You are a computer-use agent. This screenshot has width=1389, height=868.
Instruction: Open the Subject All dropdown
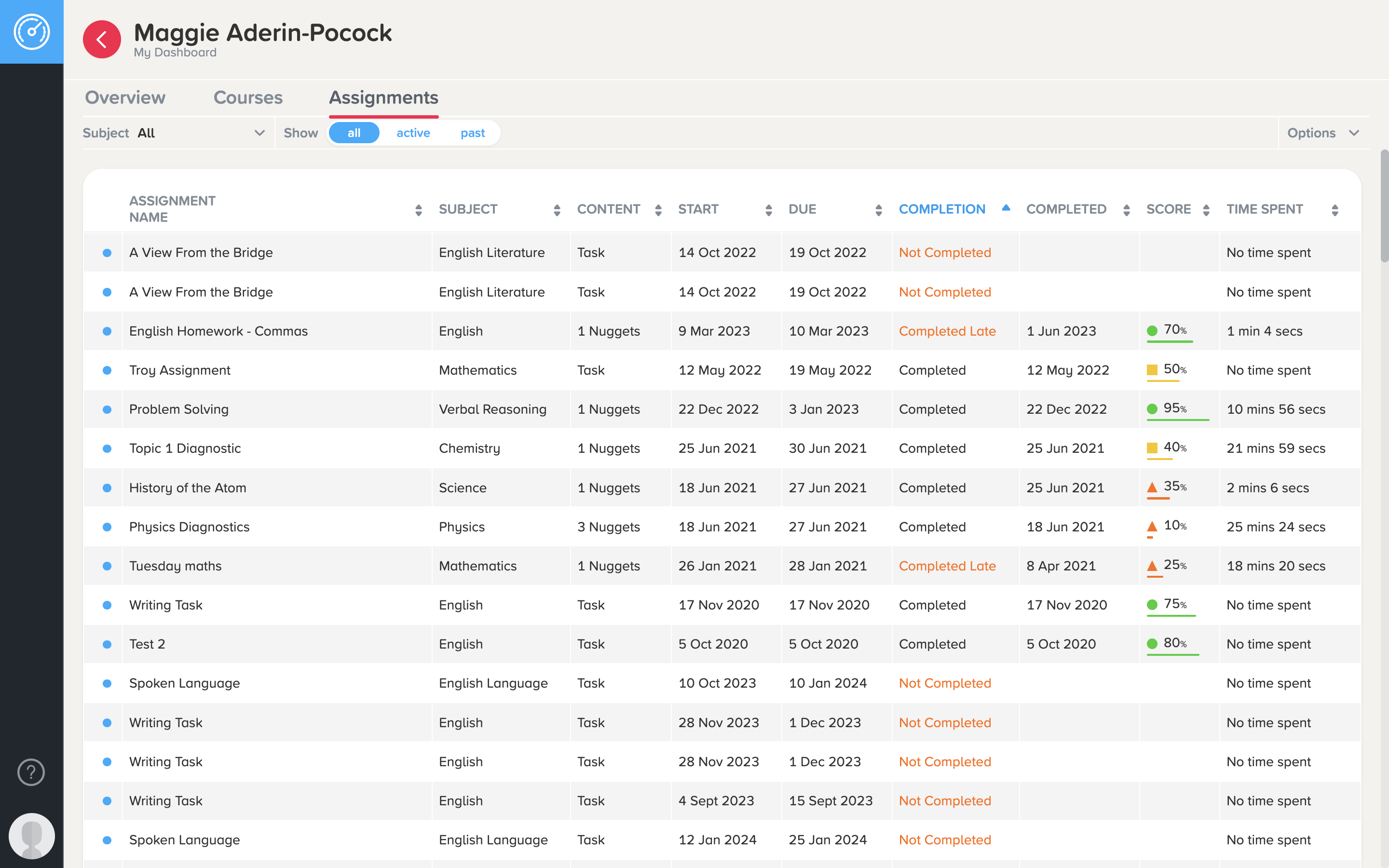(x=174, y=133)
